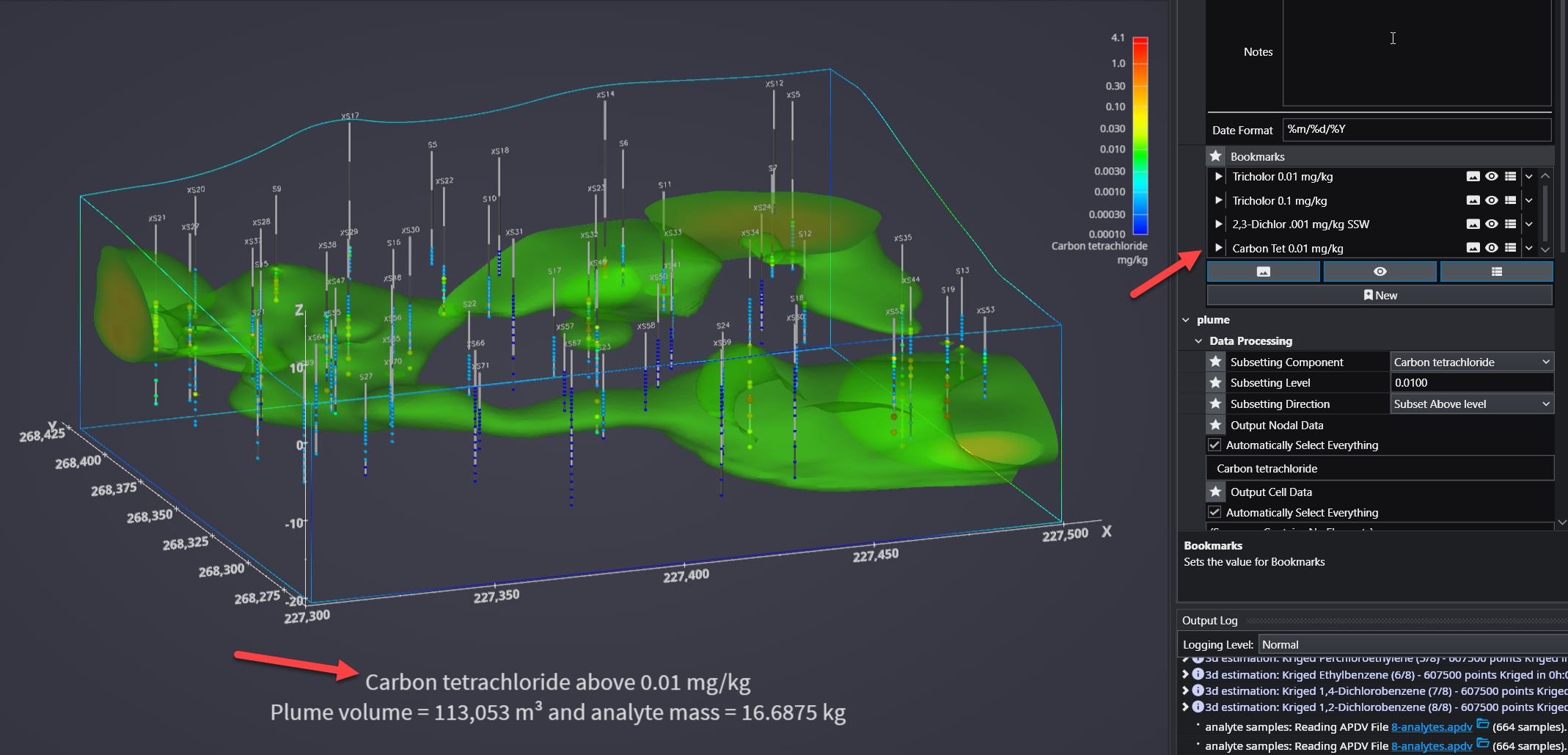This screenshot has width=1568, height=755.
Task: Click the image icon on Tricholor 0.1 mg/kg row
Action: [x=1473, y=200]
